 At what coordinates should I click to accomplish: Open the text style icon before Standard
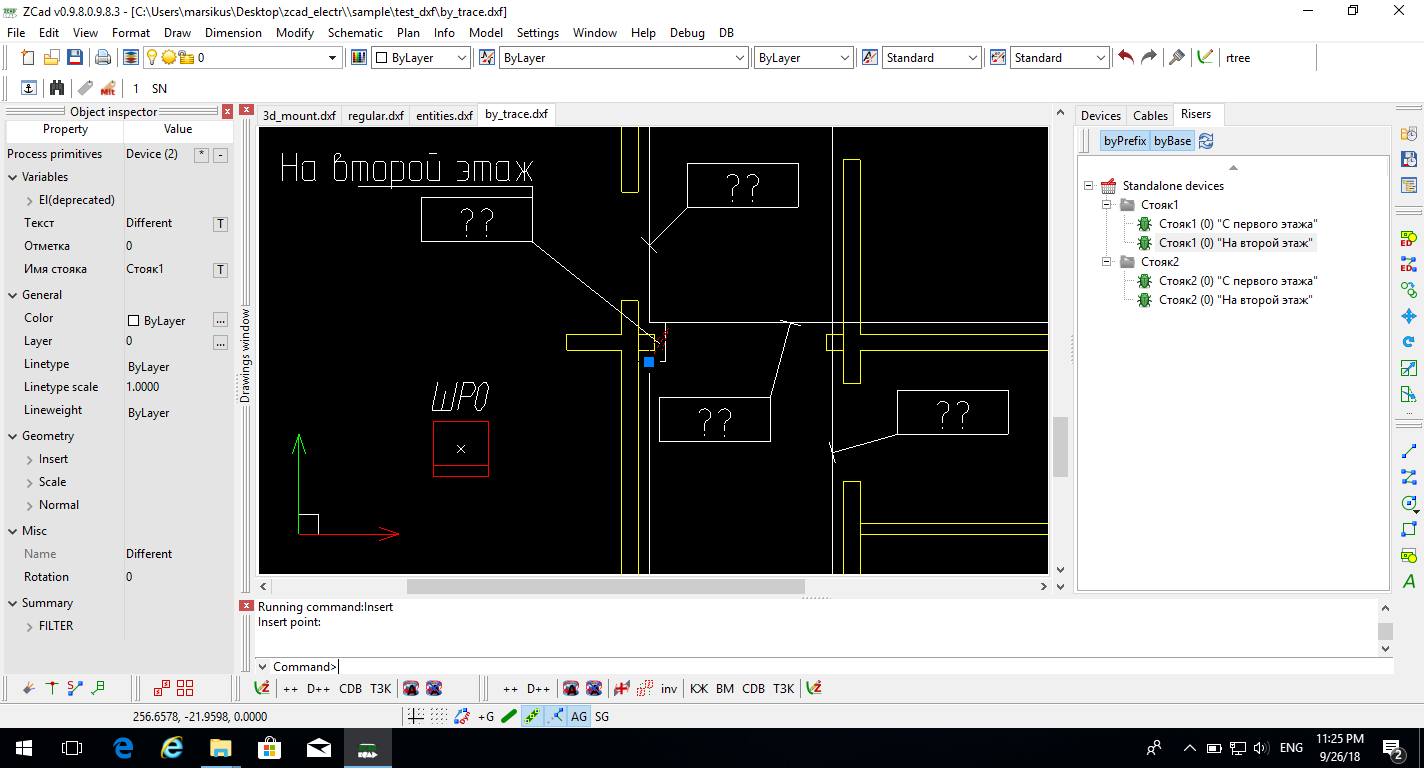click(869, 58)
